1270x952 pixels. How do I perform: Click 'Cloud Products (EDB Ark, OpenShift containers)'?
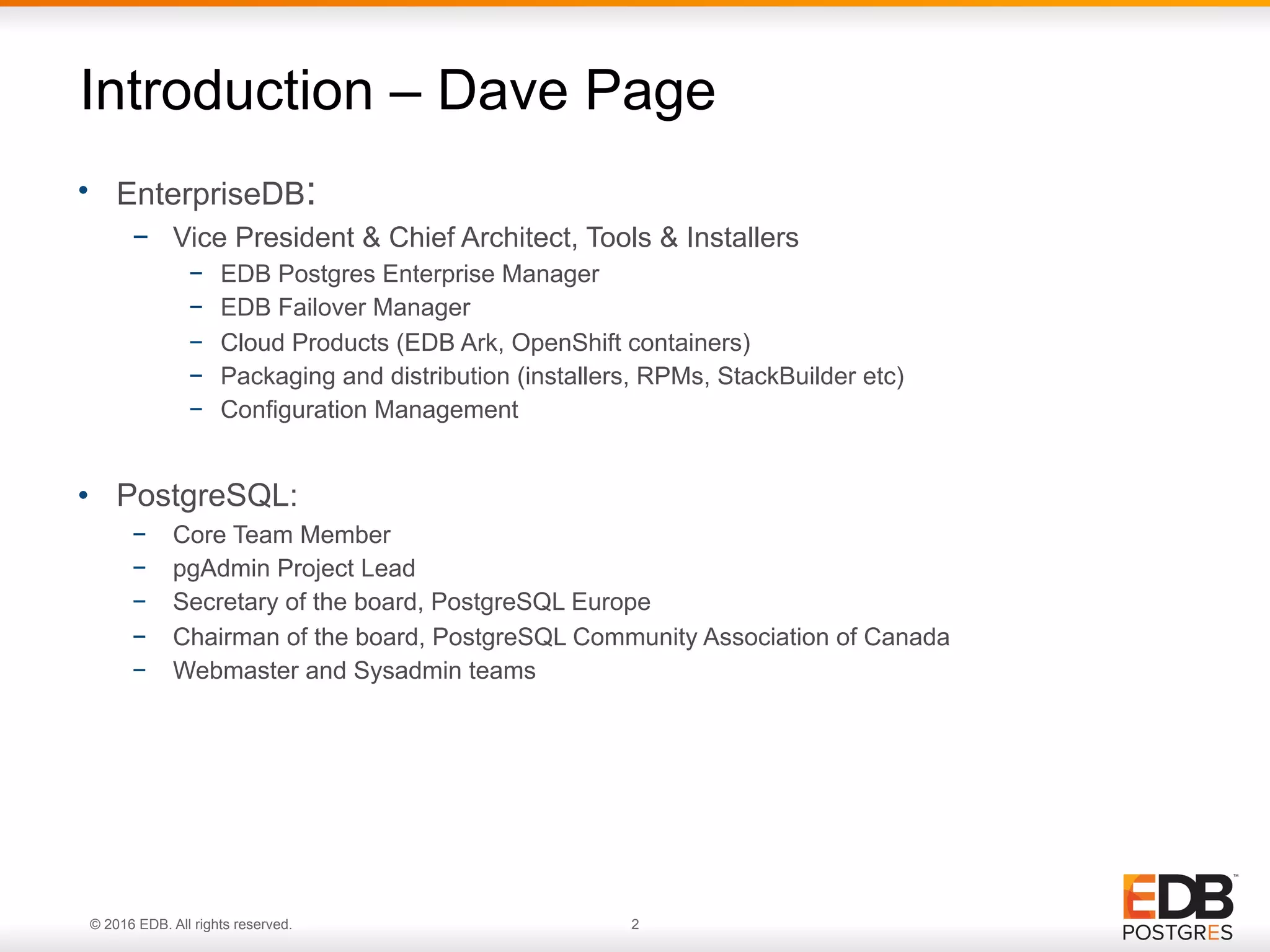point(486,342)
